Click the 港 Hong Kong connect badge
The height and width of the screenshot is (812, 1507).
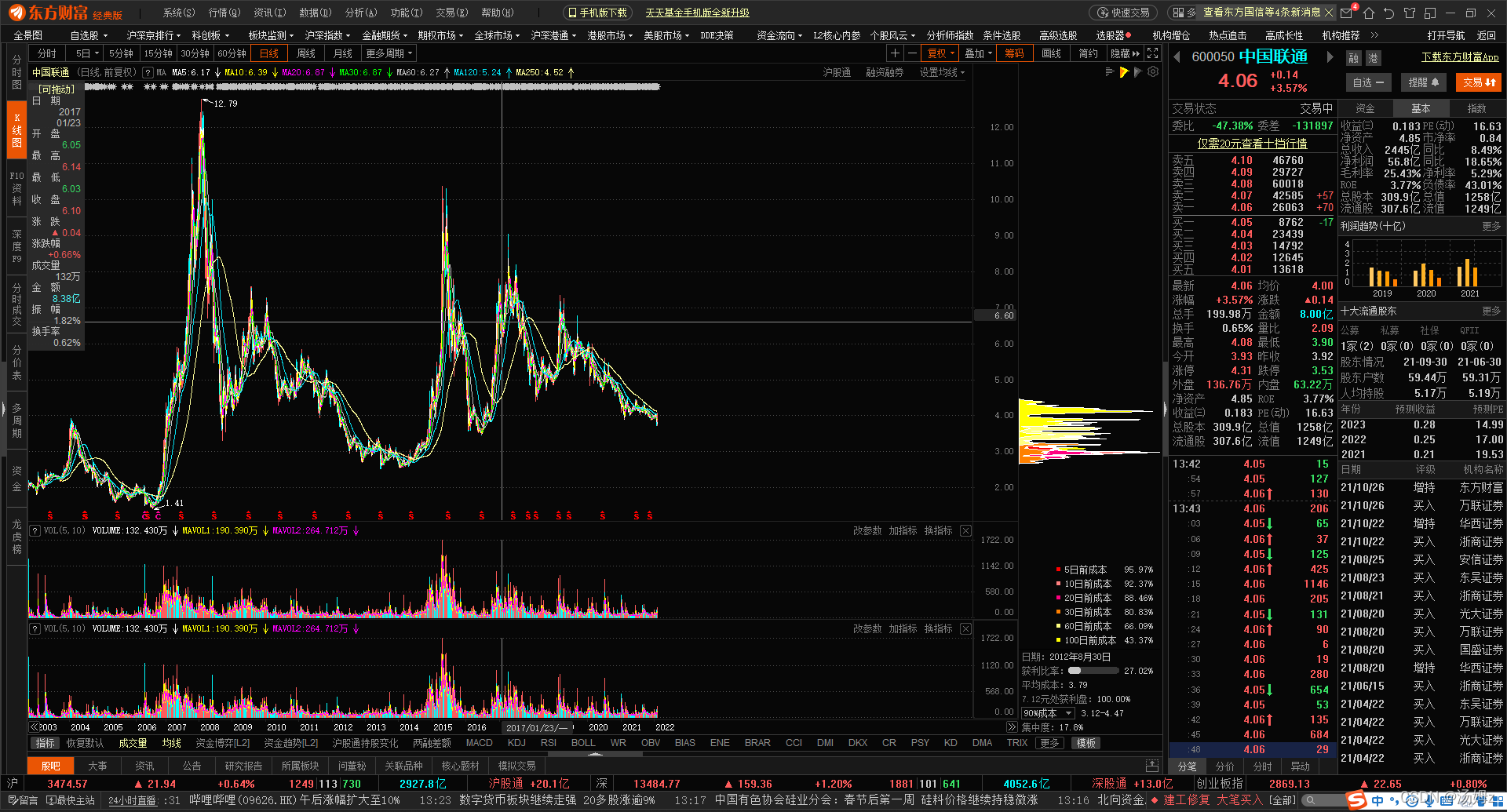[1373, 58]
